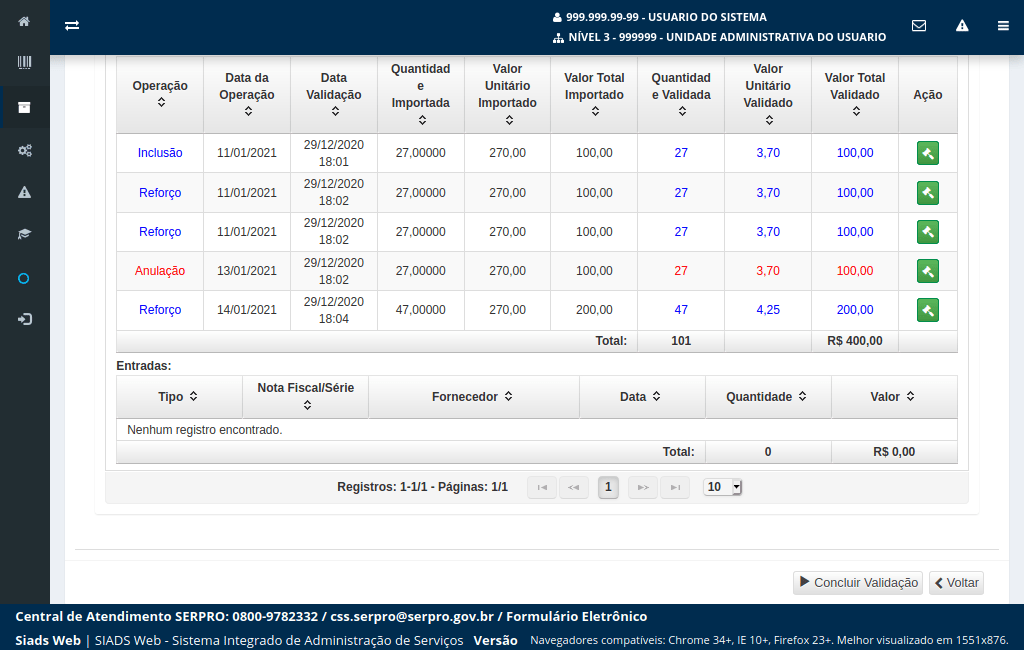Open the graduation cap sidebar icon

24,234
